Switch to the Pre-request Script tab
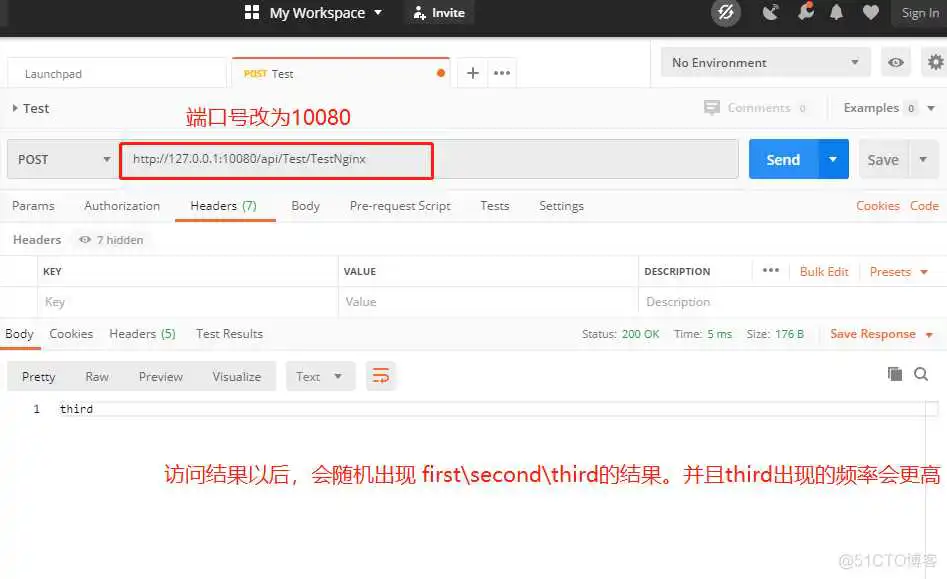The image size is (947, 579). (400, 206)
